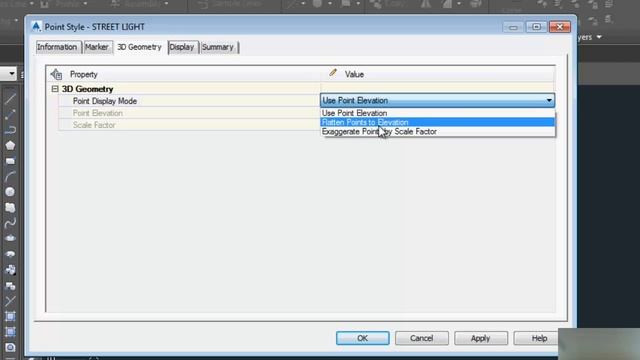
Task: Click the Property column header
Action: 84,74
